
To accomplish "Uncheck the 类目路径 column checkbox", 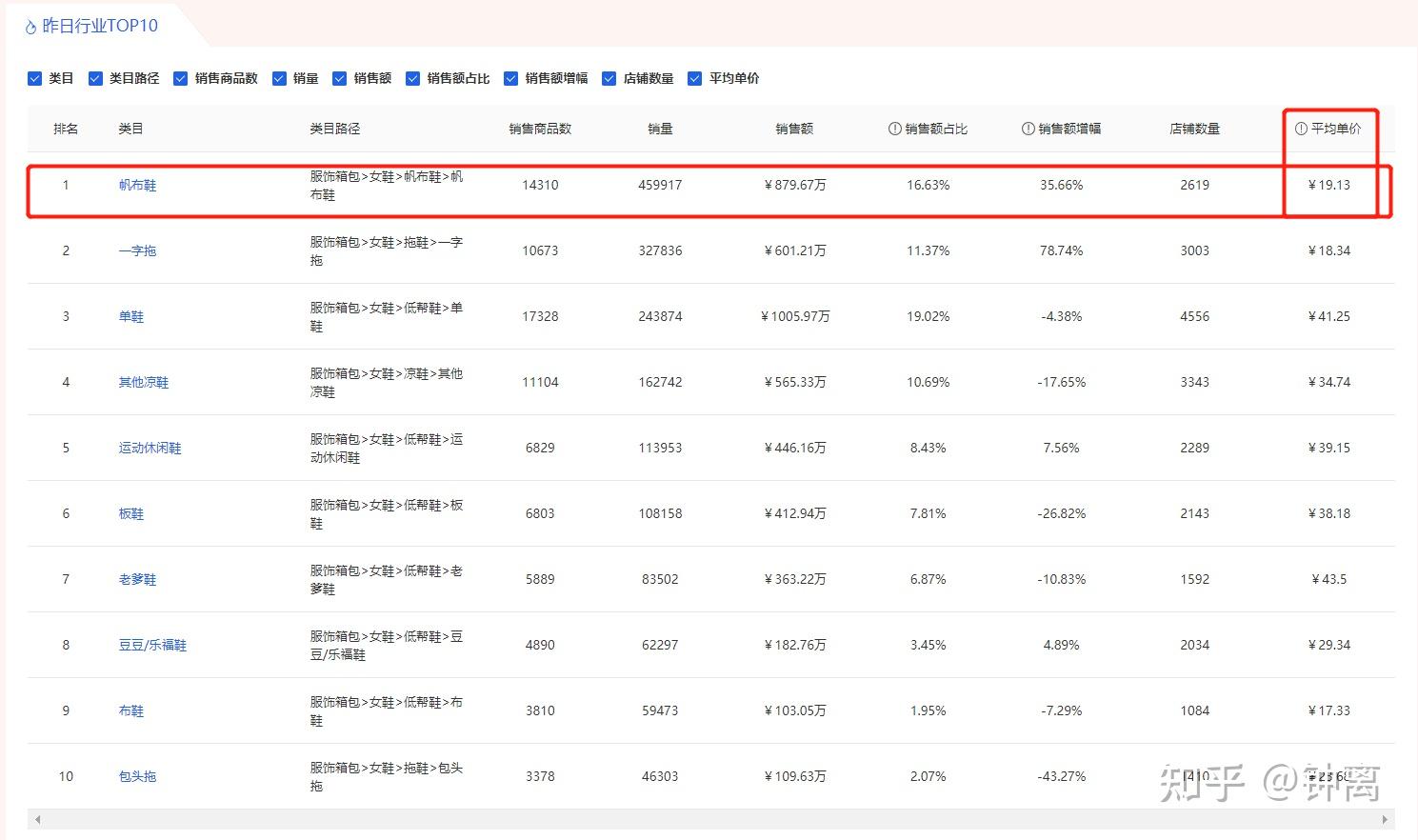I will 95,78.
